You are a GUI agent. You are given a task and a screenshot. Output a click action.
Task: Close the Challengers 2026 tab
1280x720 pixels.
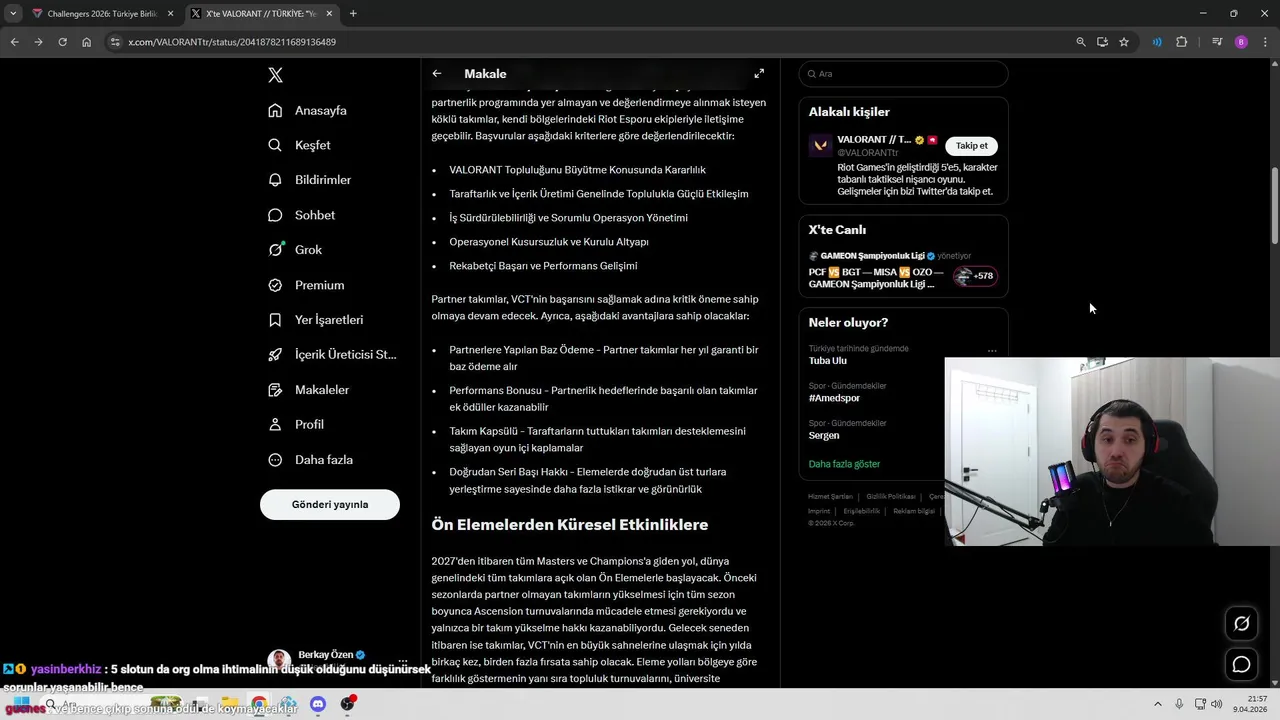[170, 14]
